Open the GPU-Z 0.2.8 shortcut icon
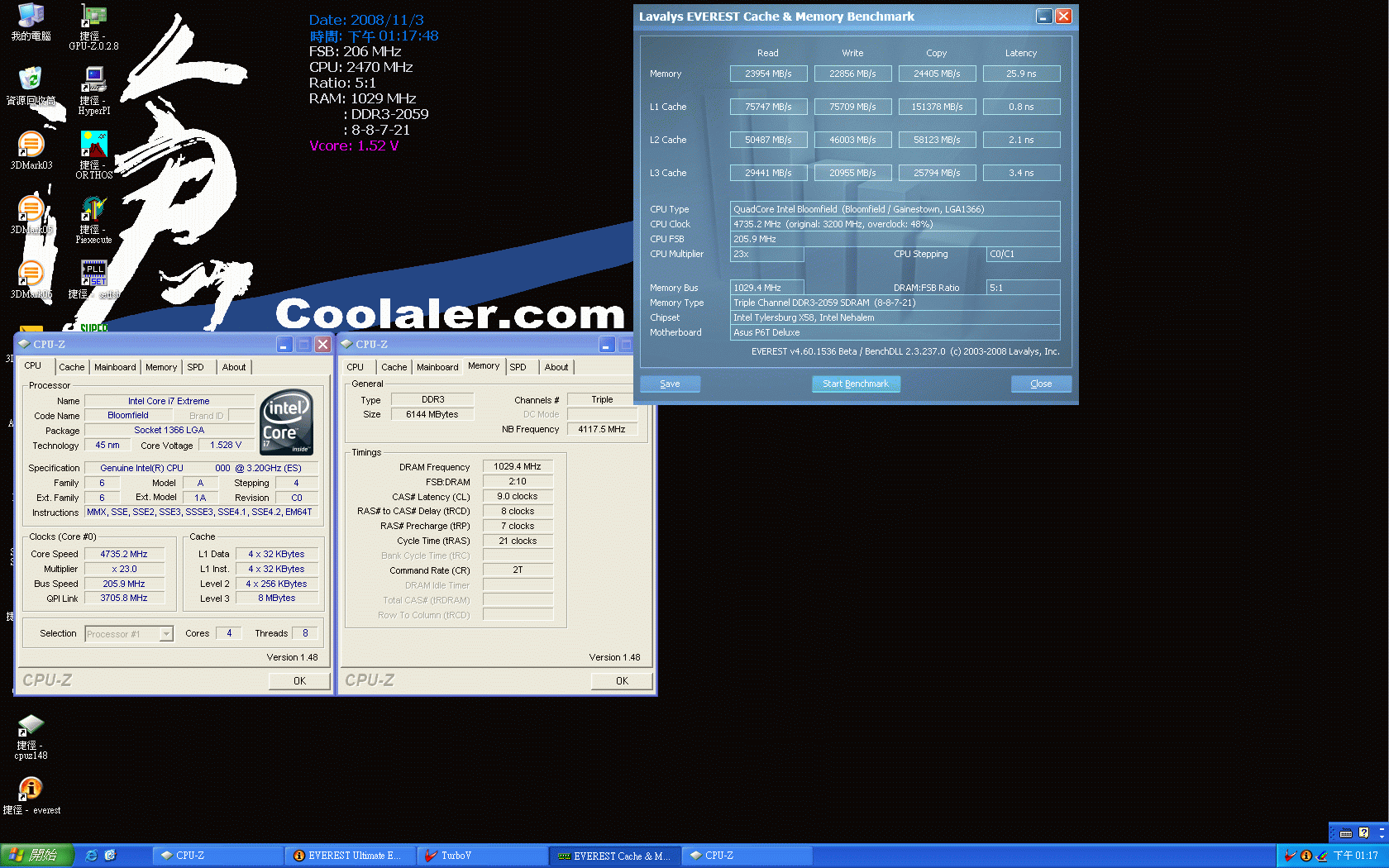 click(93, 26)
